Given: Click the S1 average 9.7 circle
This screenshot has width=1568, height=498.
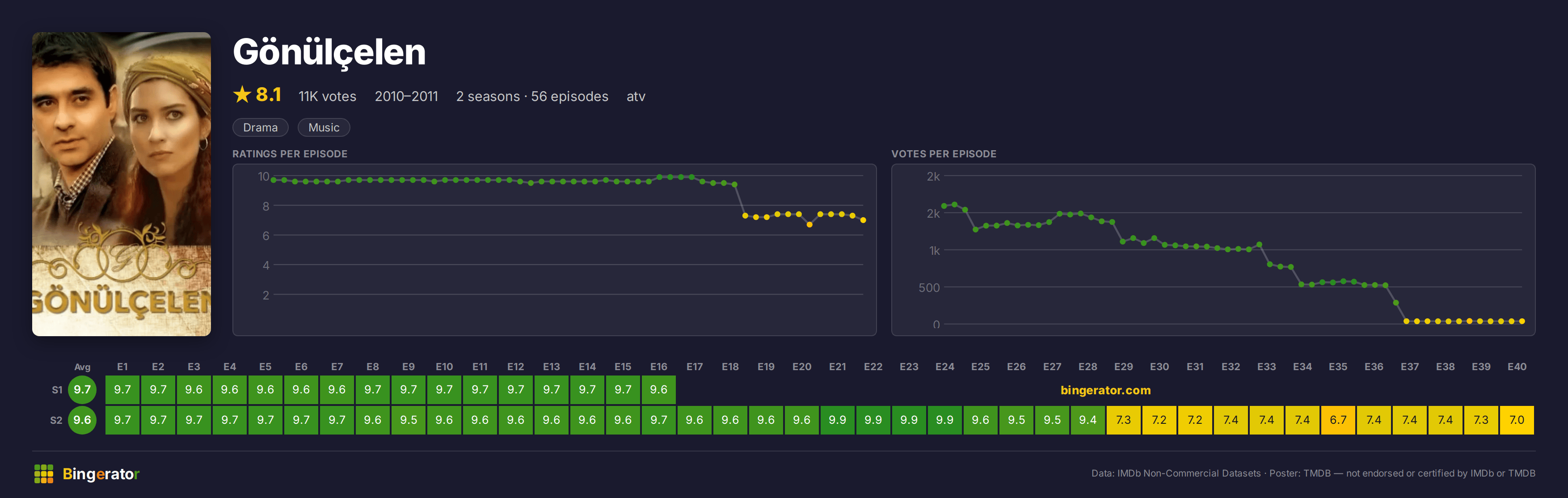Looking at the screenshot, I should 82,390.
